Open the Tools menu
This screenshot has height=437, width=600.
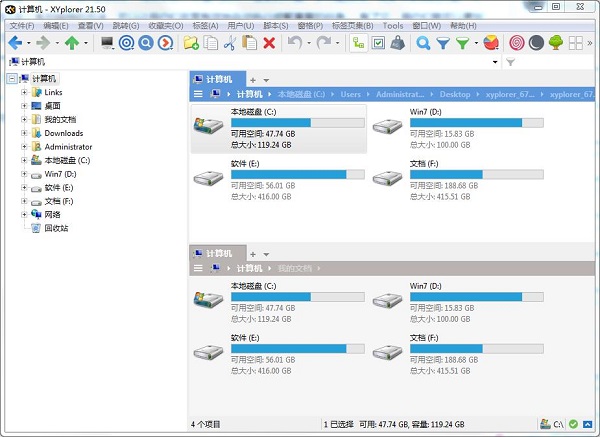pos(393,26)
